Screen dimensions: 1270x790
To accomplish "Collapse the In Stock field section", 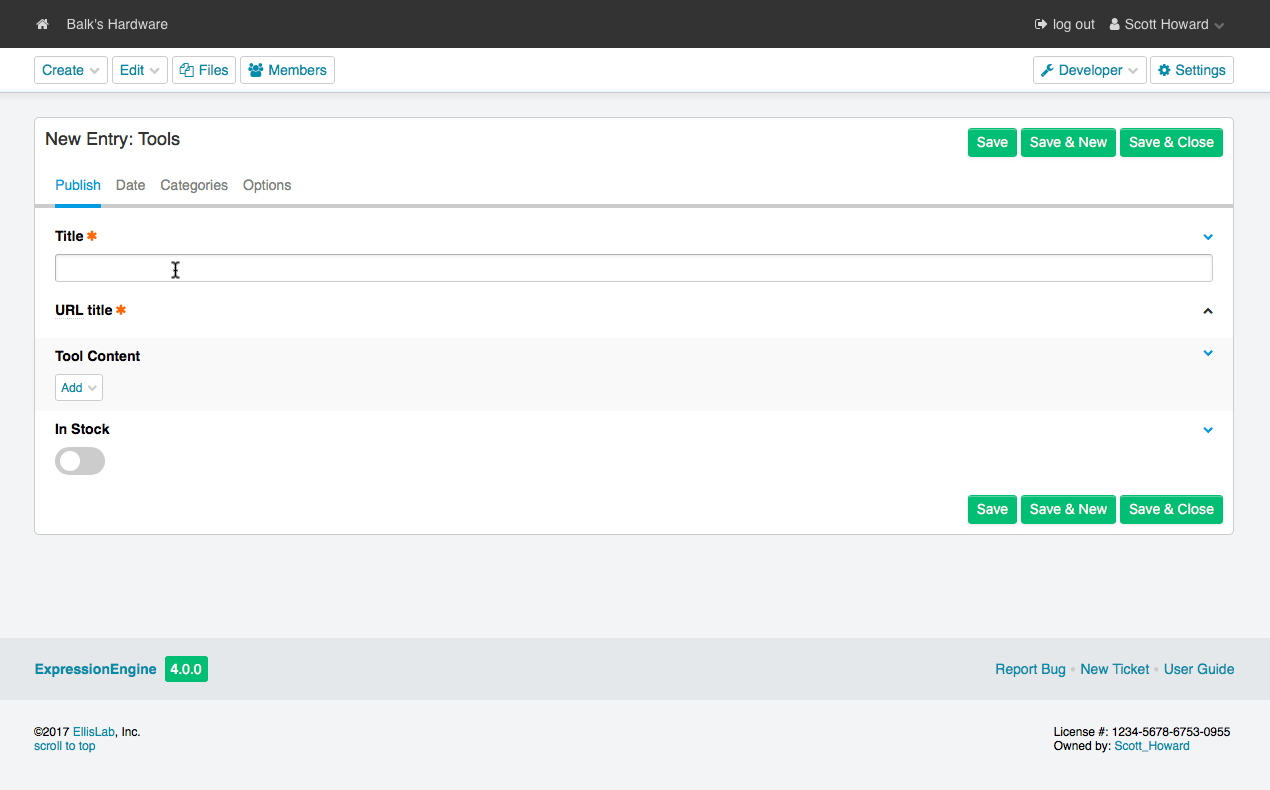I will coord(1208,430).
